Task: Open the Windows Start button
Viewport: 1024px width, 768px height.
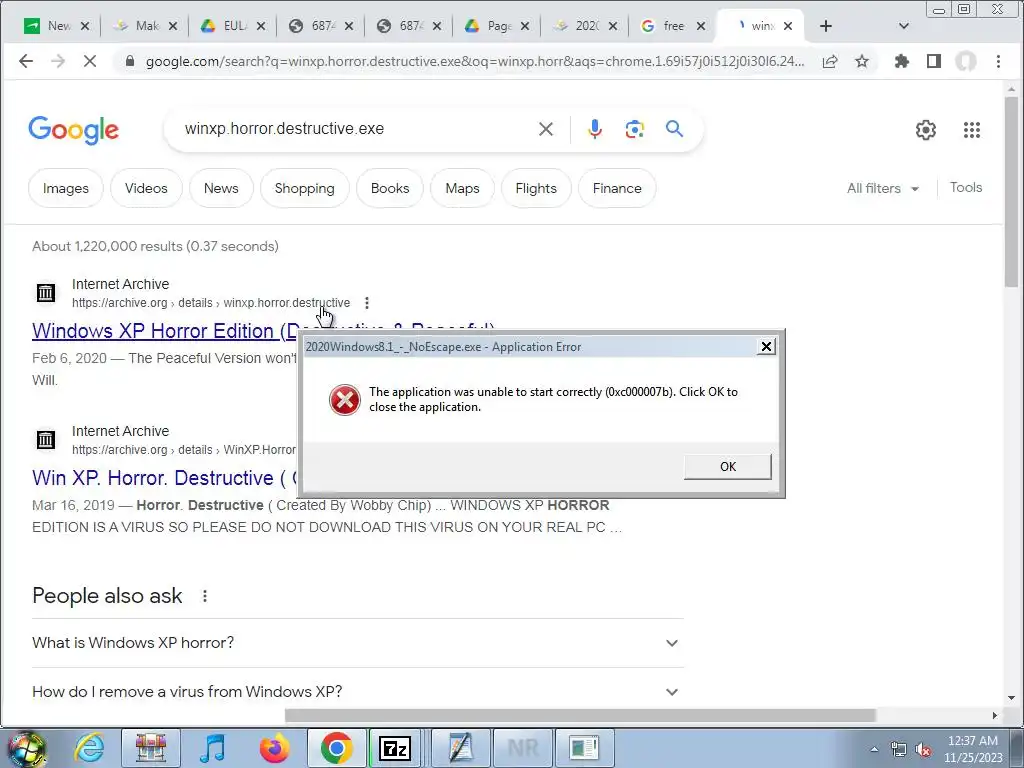Action: tap(26, 748)
